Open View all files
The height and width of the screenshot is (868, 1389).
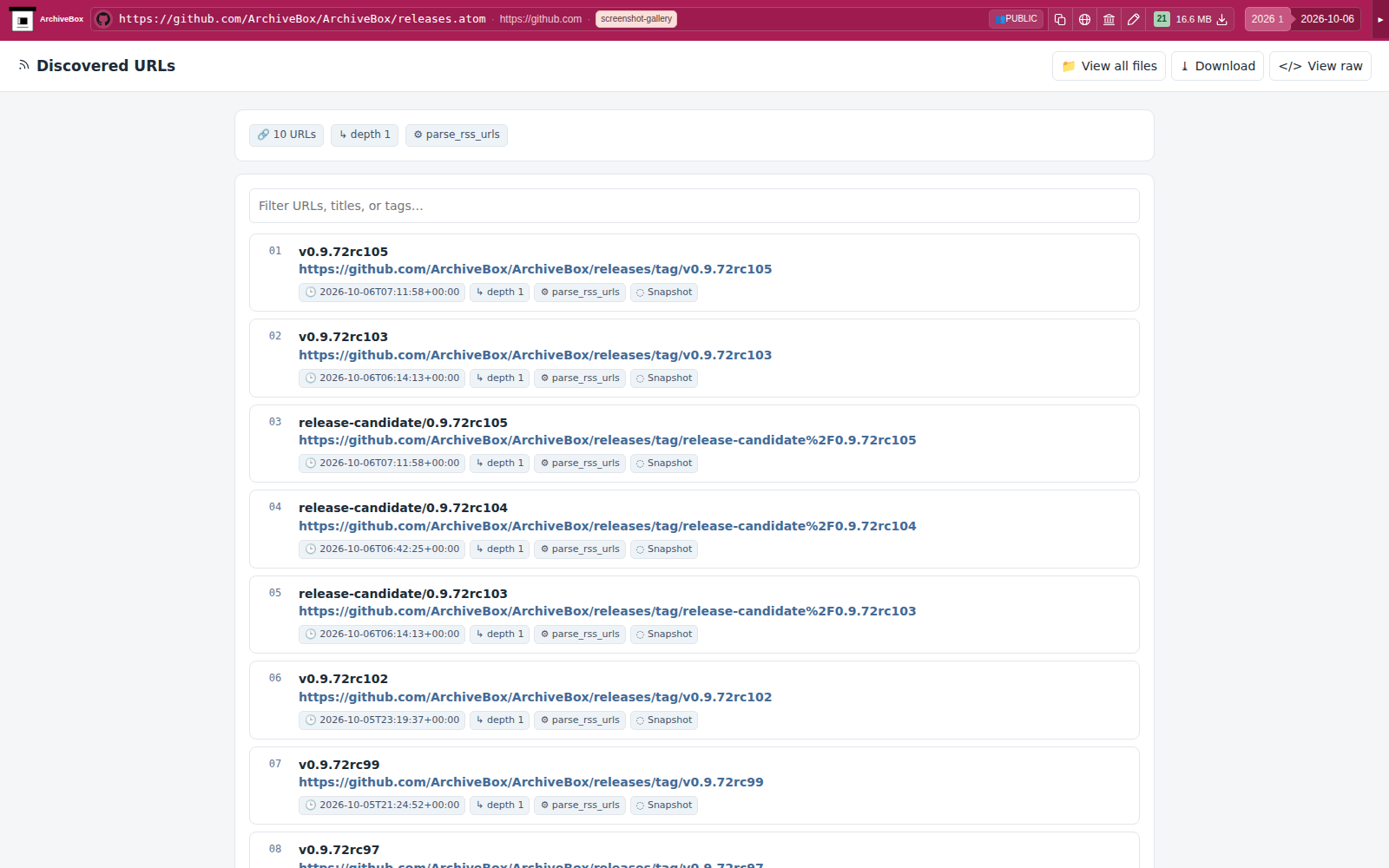tap(1109, 66)
